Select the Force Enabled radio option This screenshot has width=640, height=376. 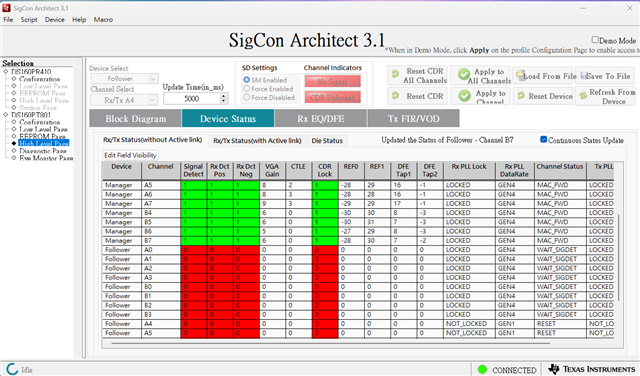tap(247, 88)
